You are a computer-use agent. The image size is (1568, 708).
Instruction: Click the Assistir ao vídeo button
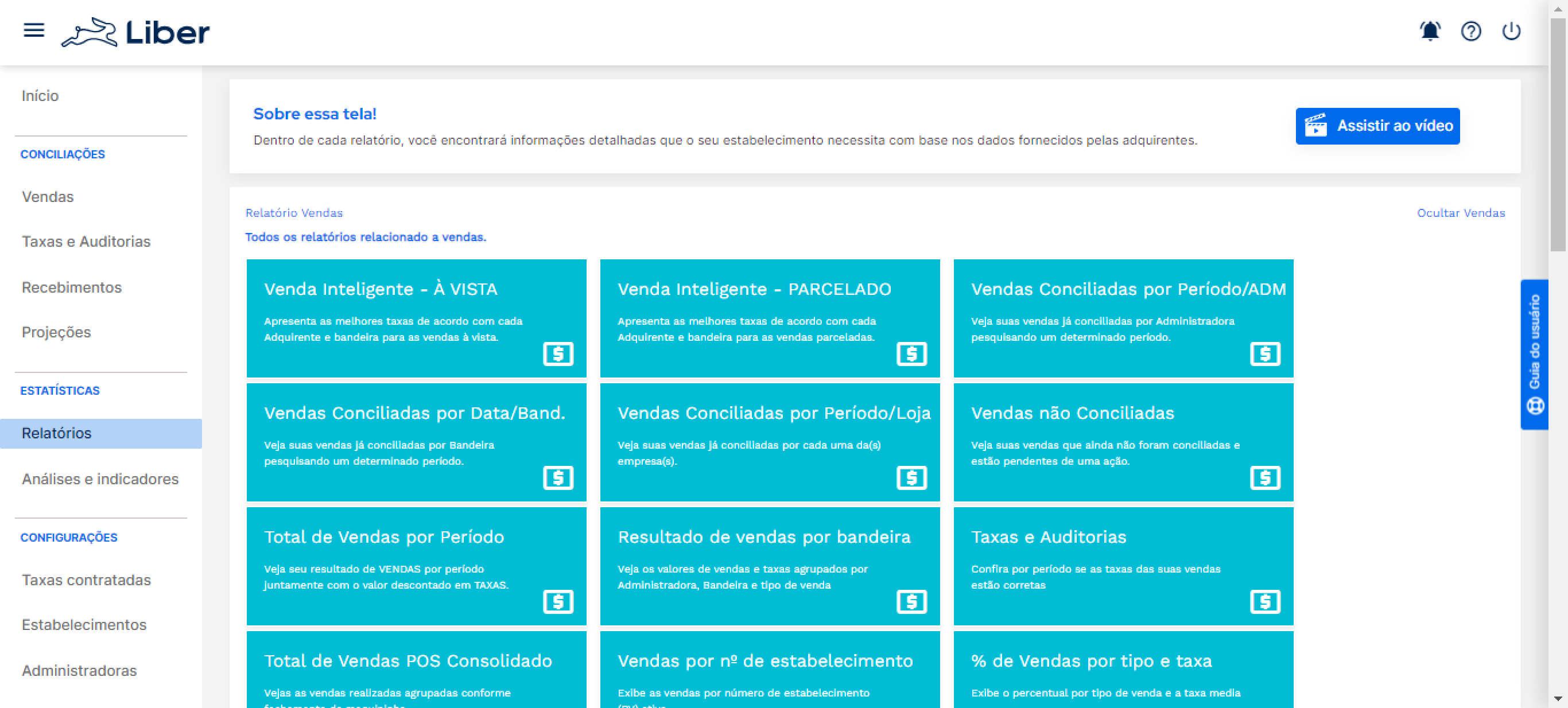[x=1377, y=126]
